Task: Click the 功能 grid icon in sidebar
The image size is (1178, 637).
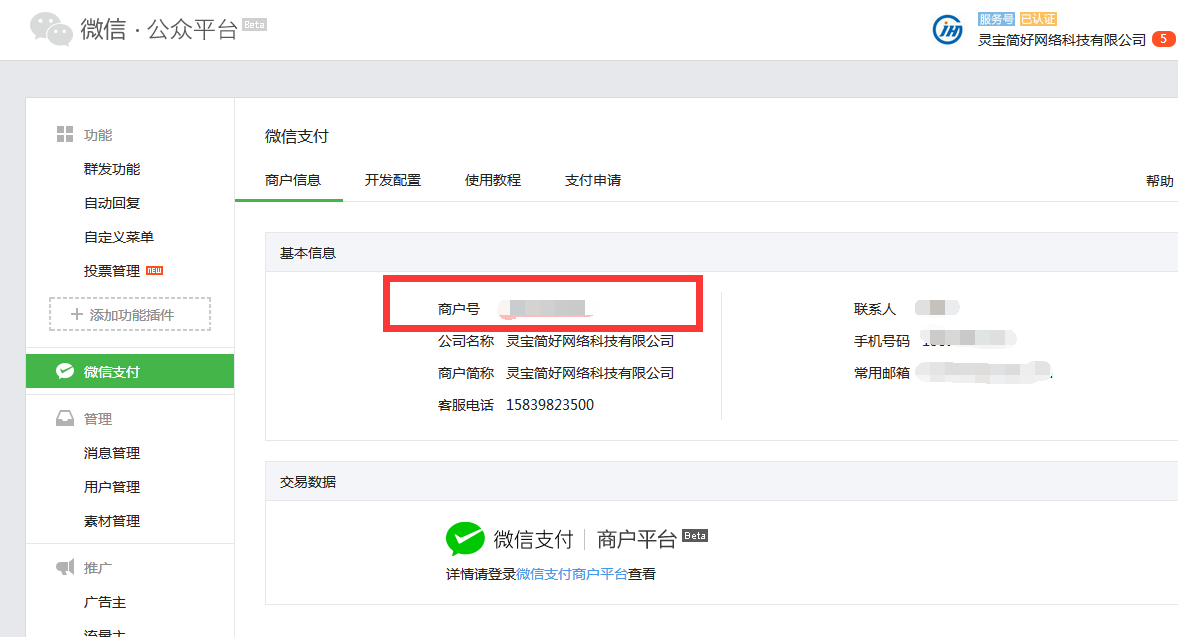Action: point(65,135)
